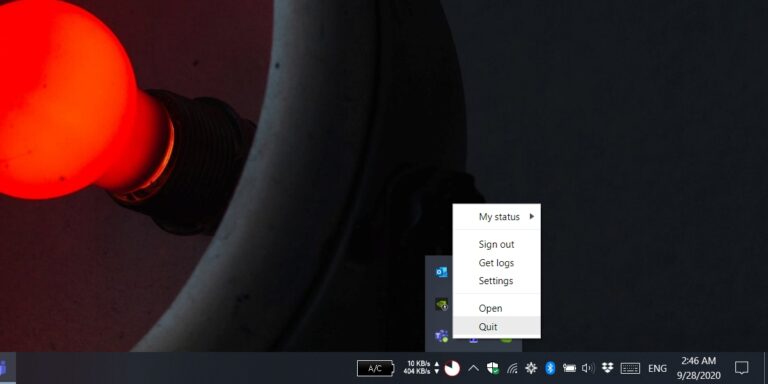Viewport: 768px width, 384px height.
Task: Click the network speed KB/s meter
Action: [x=421, y=368]
